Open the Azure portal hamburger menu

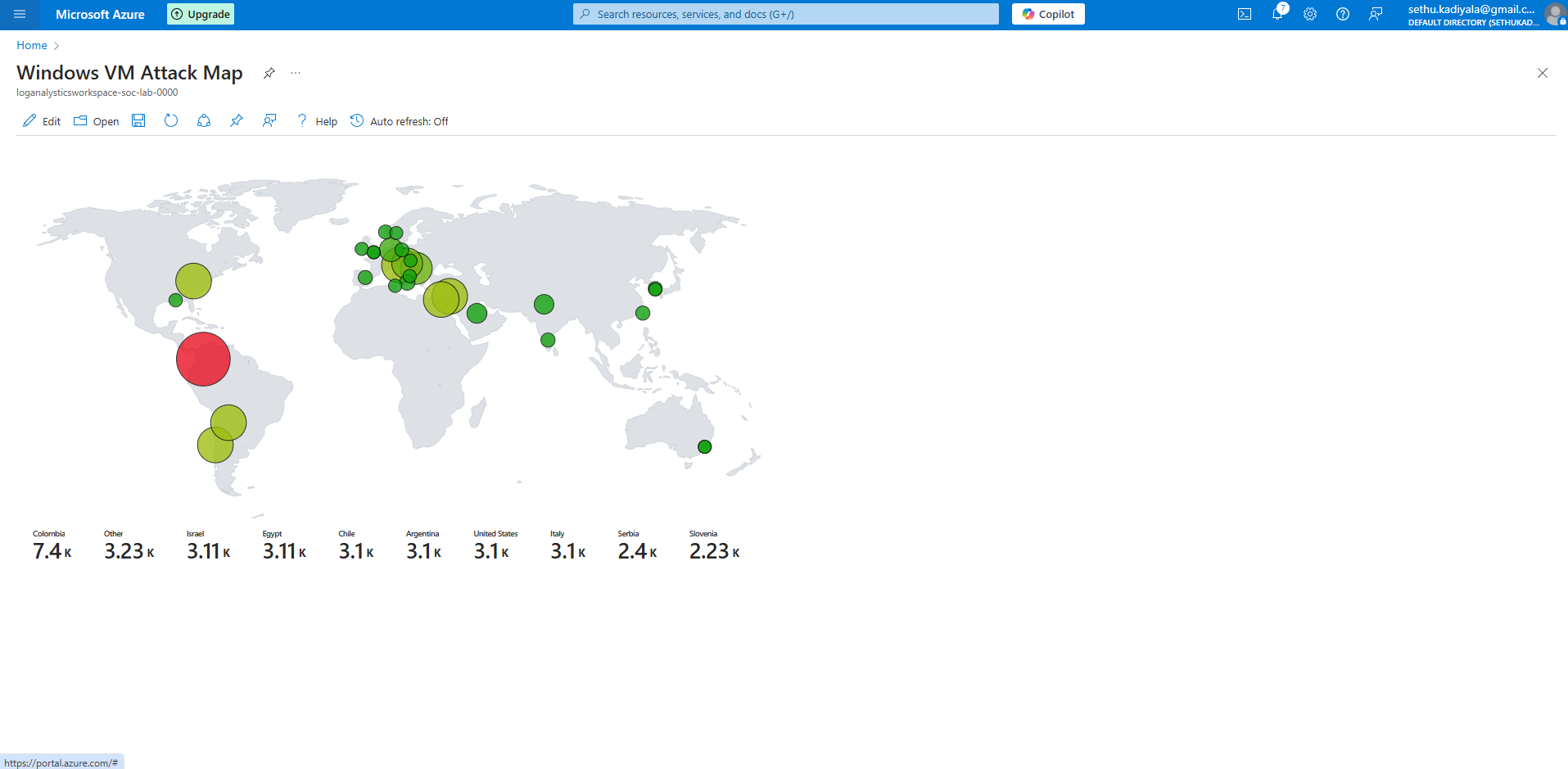20,14
